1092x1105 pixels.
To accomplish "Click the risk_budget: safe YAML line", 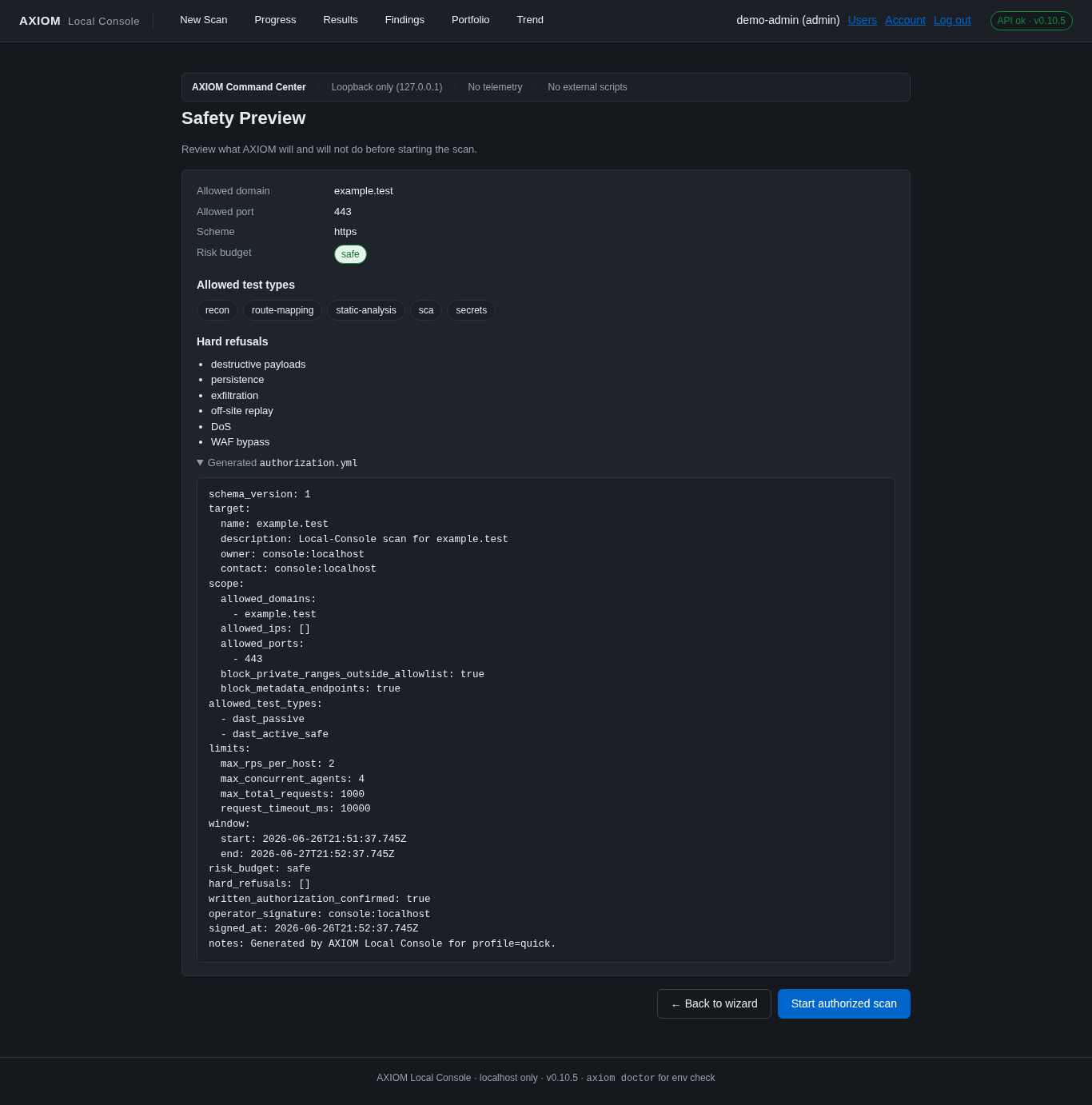I will pos(260,868).
